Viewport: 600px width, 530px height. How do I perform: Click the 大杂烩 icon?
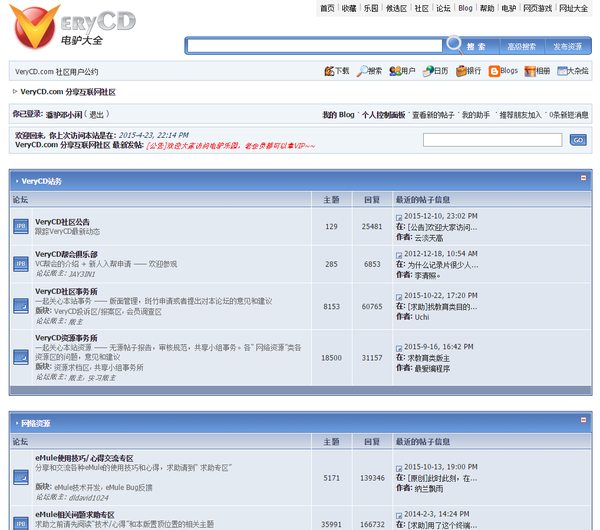tap(562, 71)
